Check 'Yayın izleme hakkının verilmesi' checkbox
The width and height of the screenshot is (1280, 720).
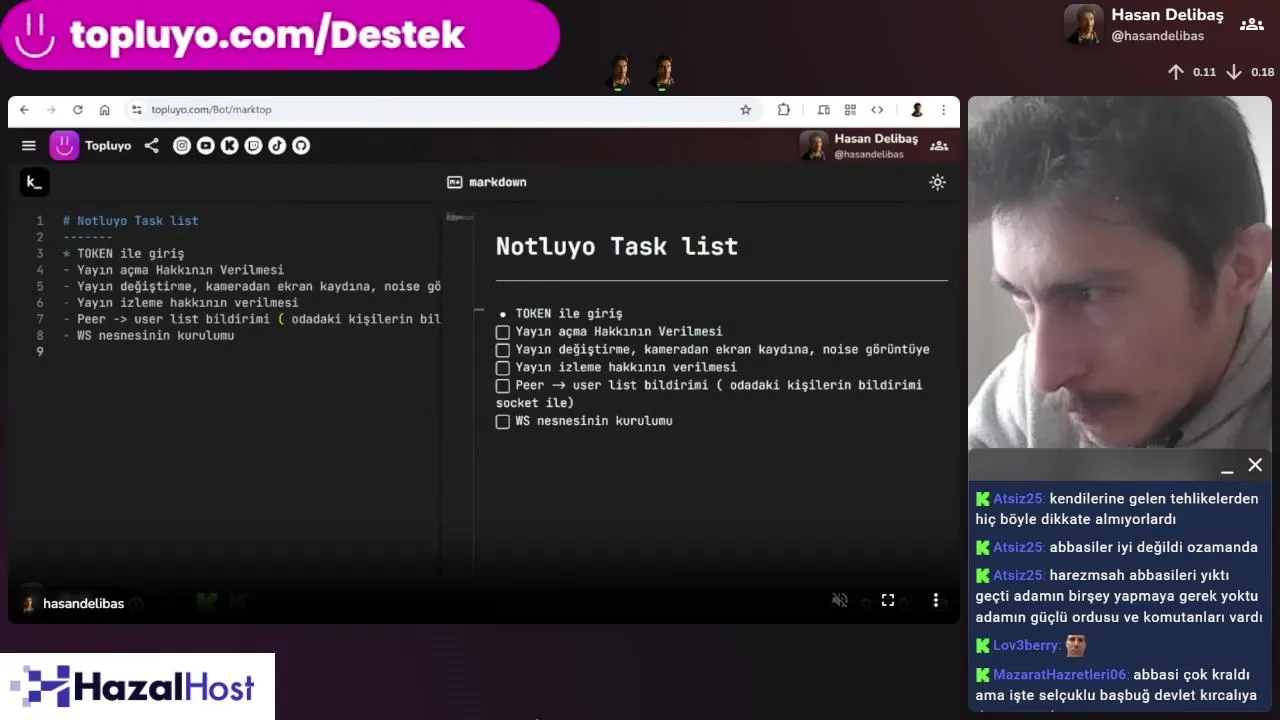click(x=503, y=368)
